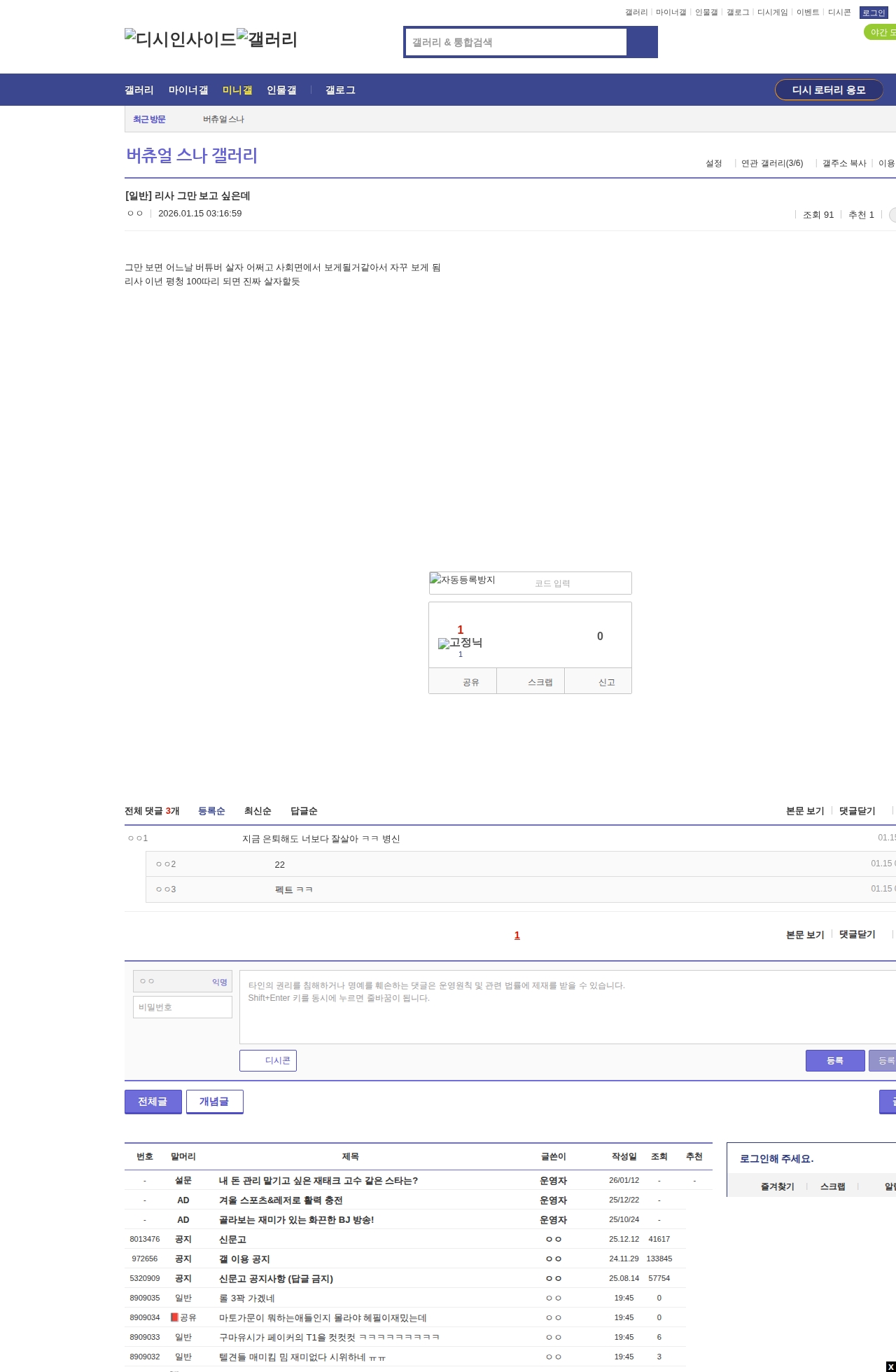
Task: Click the 비밀번호 password field
Action: [183, 1007]
